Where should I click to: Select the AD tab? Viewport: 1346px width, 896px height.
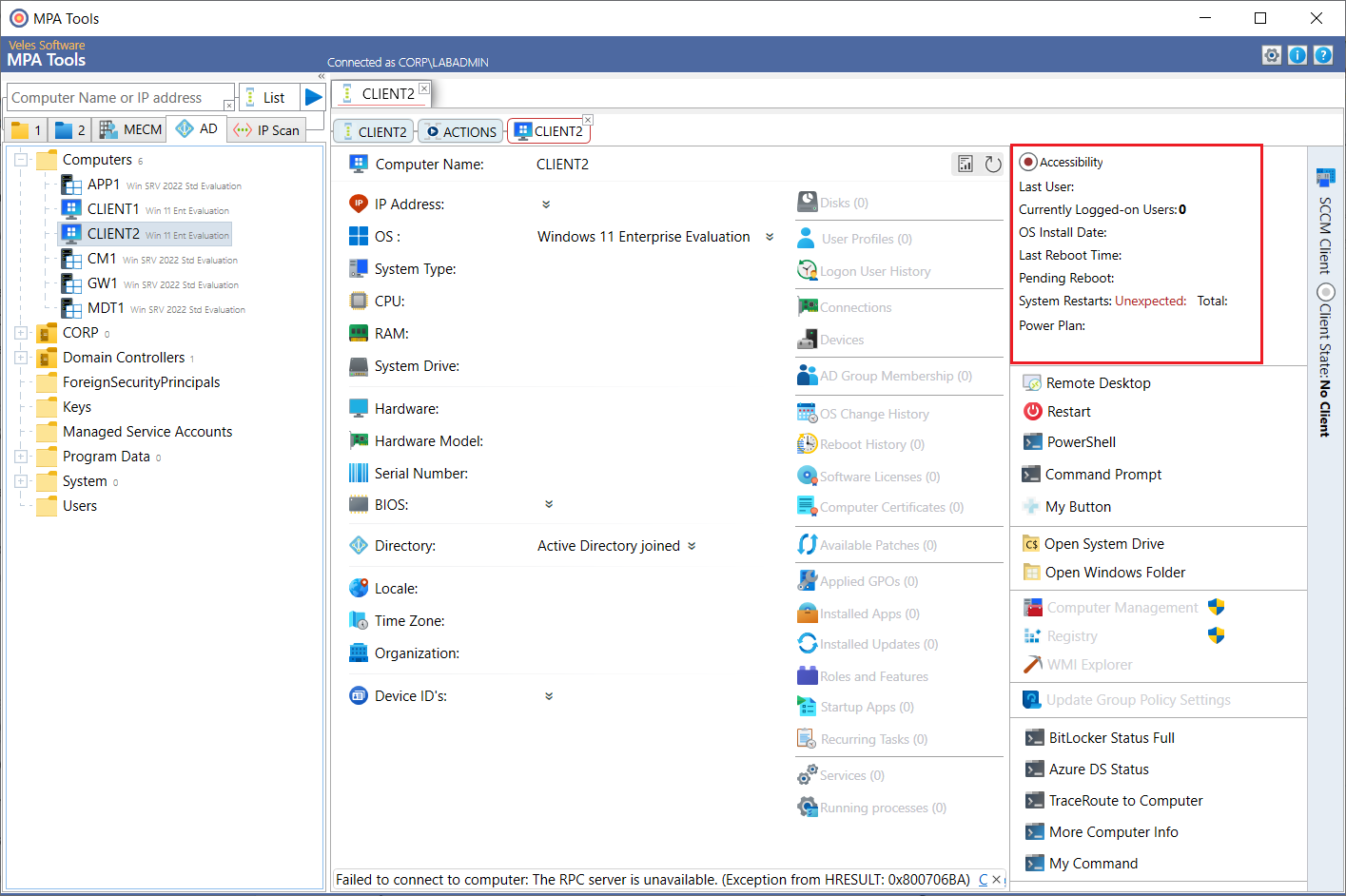(197, 128)
